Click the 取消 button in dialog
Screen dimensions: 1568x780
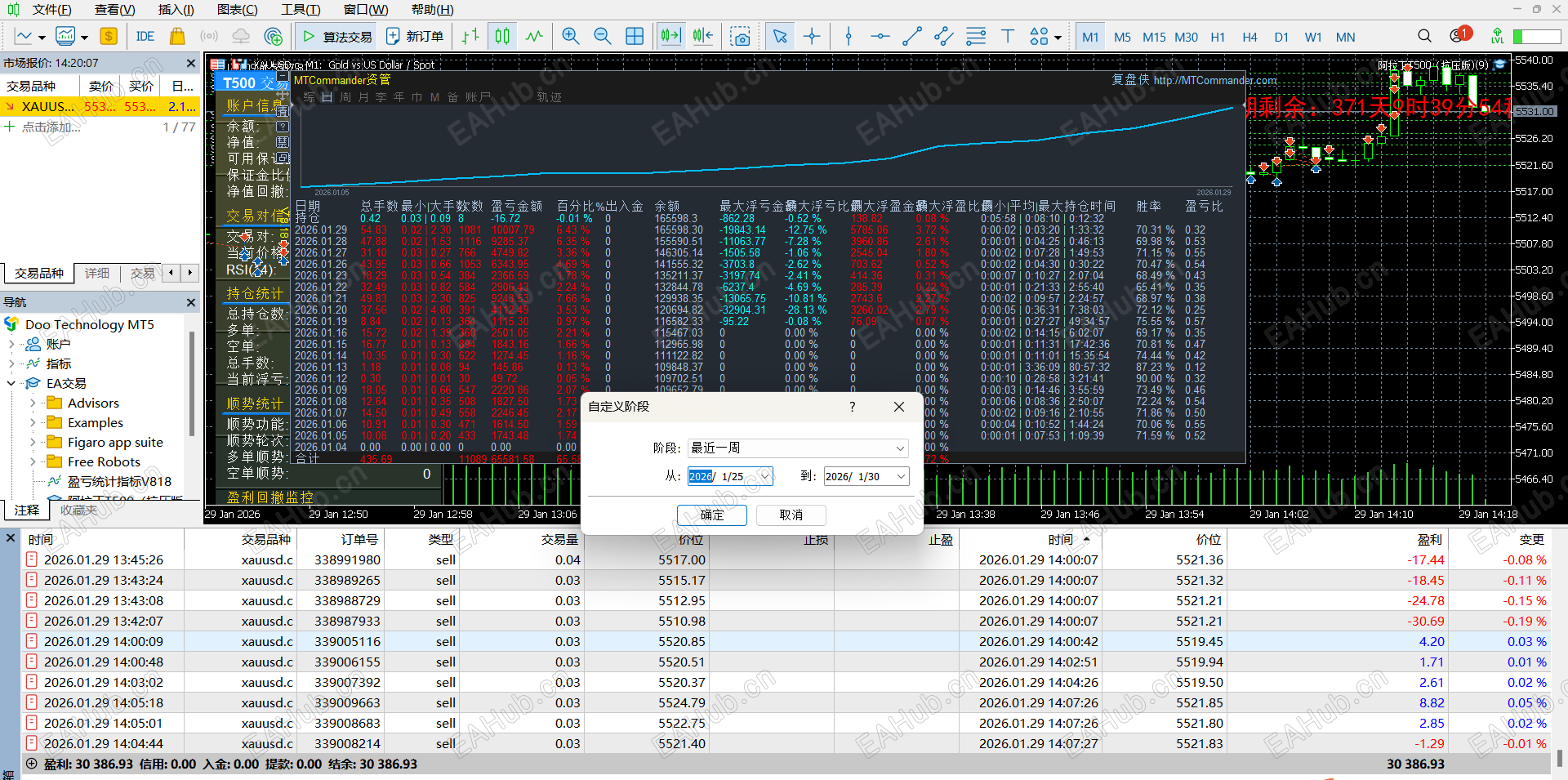(x=791, y=515)
